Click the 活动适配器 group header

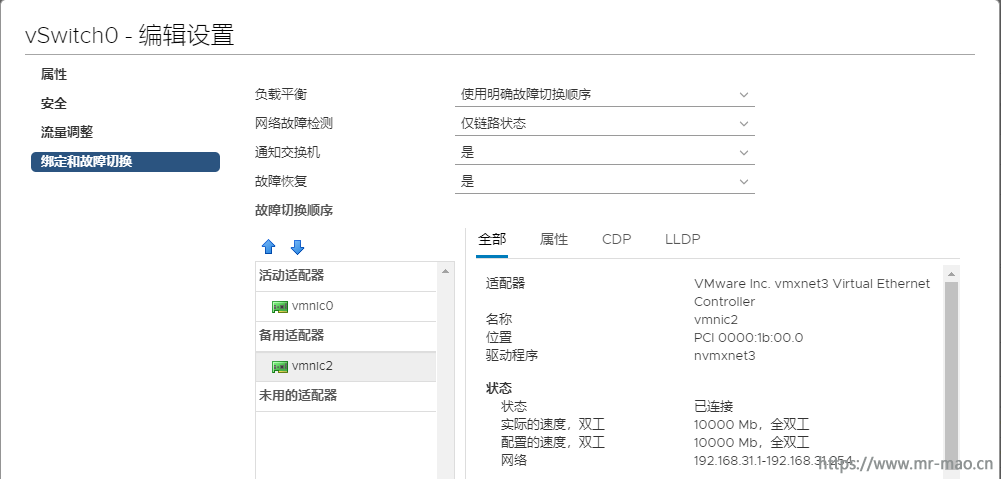click(346, 277)
